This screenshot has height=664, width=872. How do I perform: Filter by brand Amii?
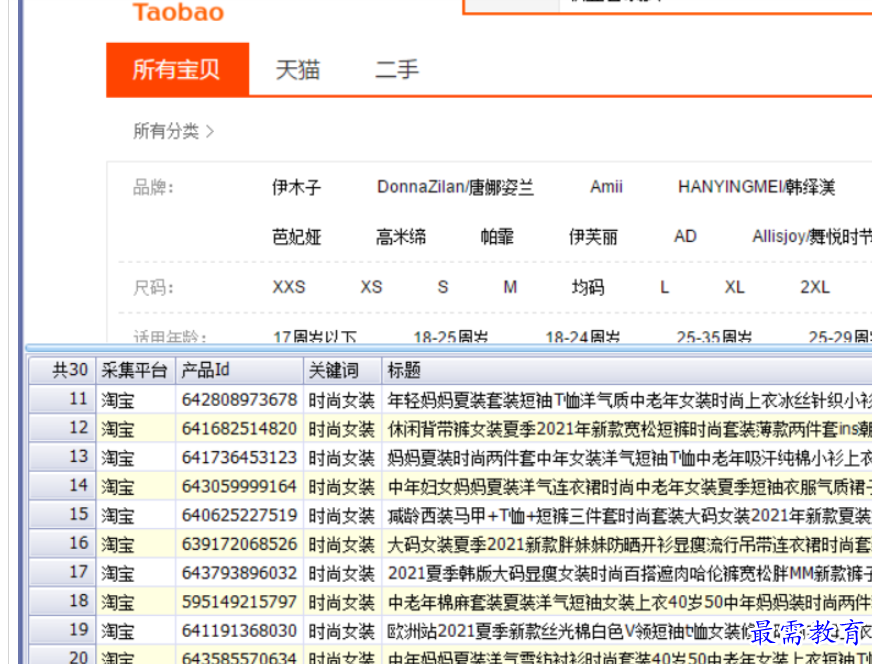coord(606,187)
